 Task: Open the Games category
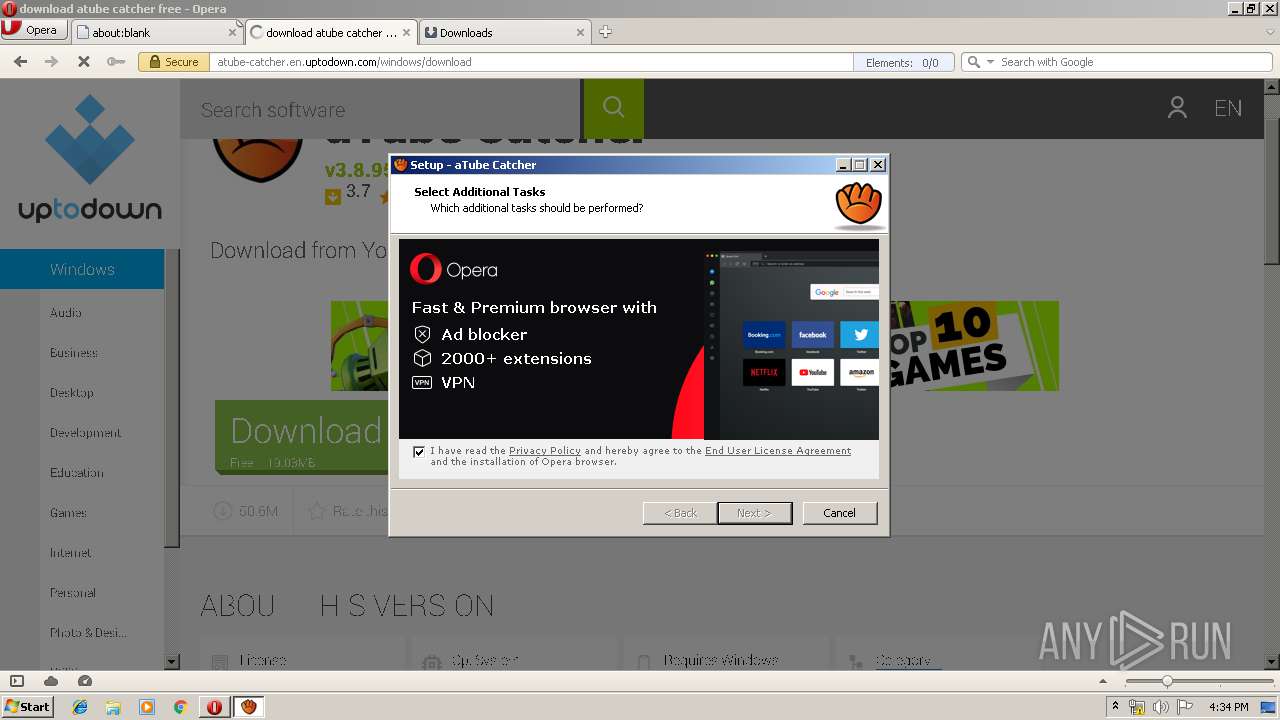click(x=68, y=513)
